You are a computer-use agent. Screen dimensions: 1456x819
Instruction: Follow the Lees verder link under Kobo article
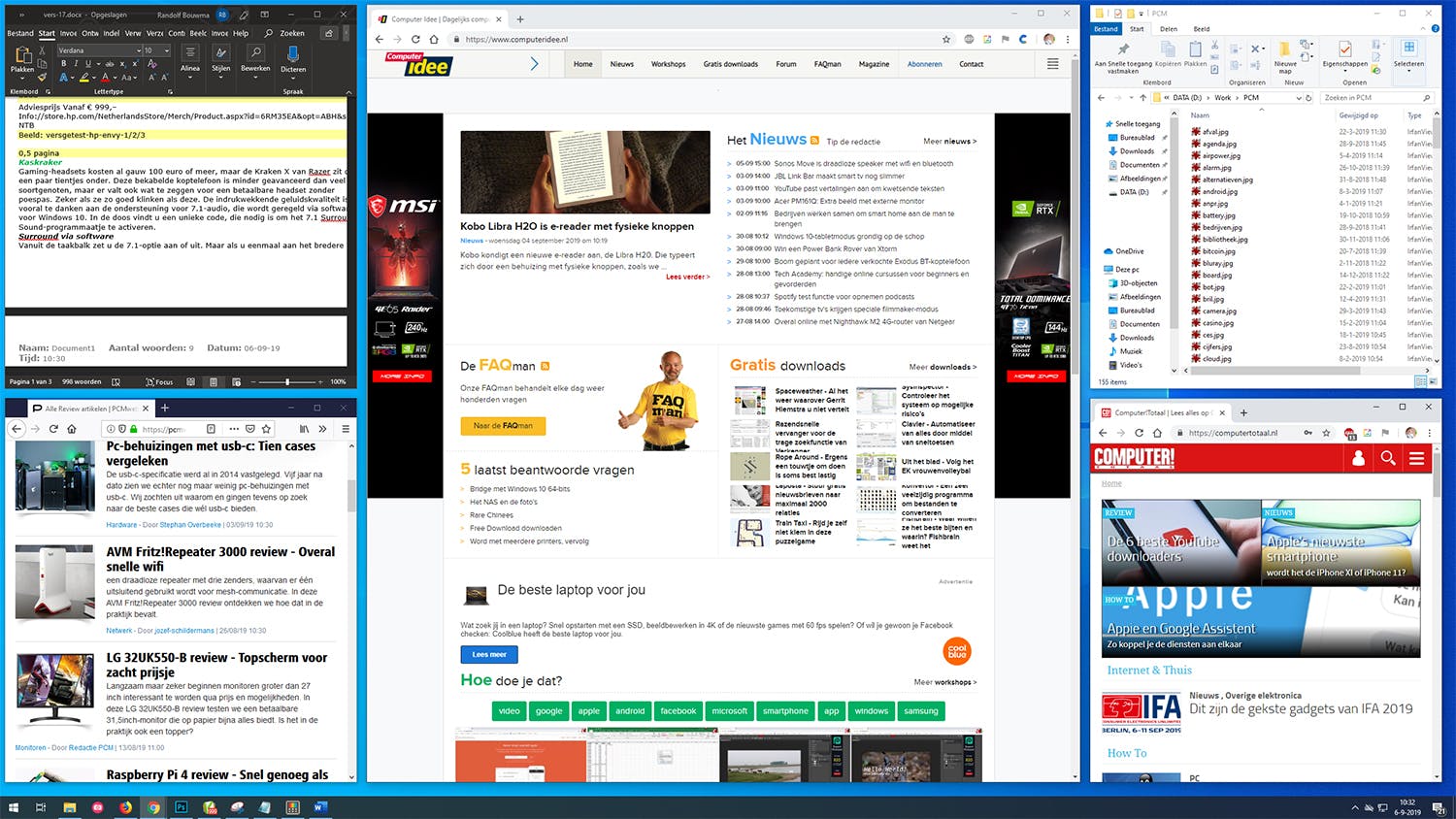pyautogui.click(x=687, y=277)
